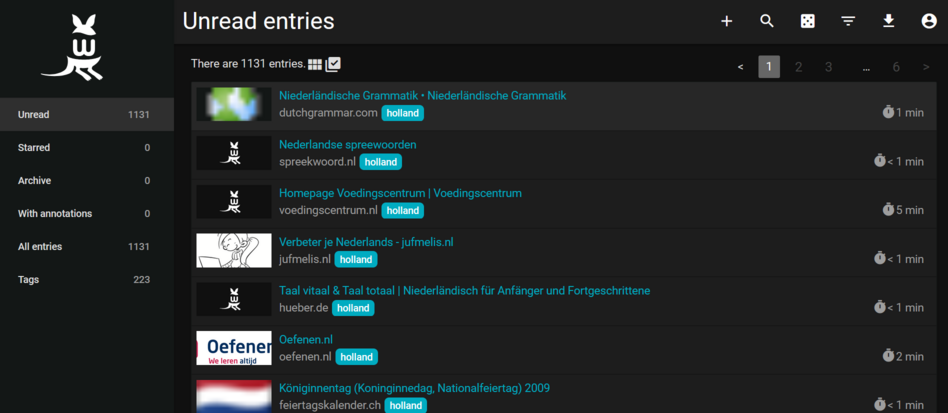The width and height of the screenshot is (948, 413).
Task: Click holland tag on oefenen.nl row
Action: [357, 357]
